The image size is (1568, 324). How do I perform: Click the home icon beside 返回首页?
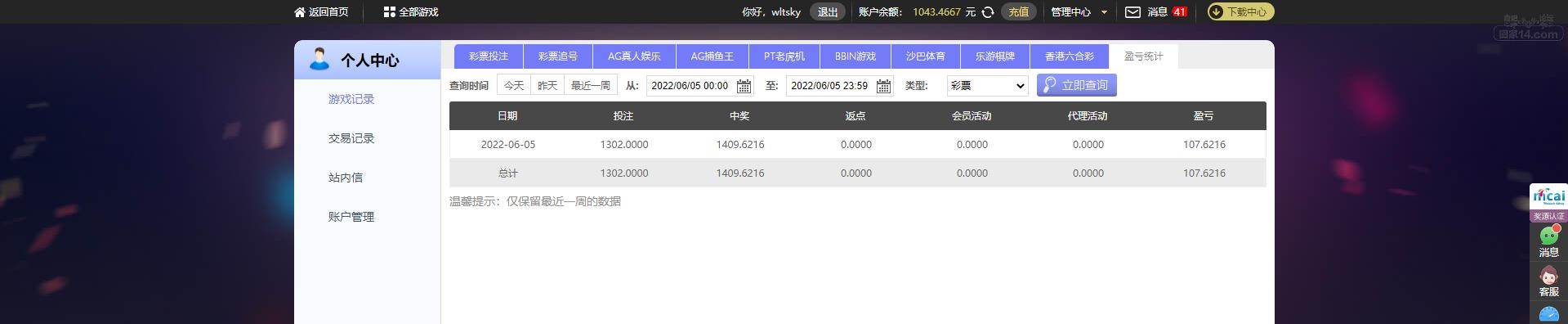pos(300,12)
